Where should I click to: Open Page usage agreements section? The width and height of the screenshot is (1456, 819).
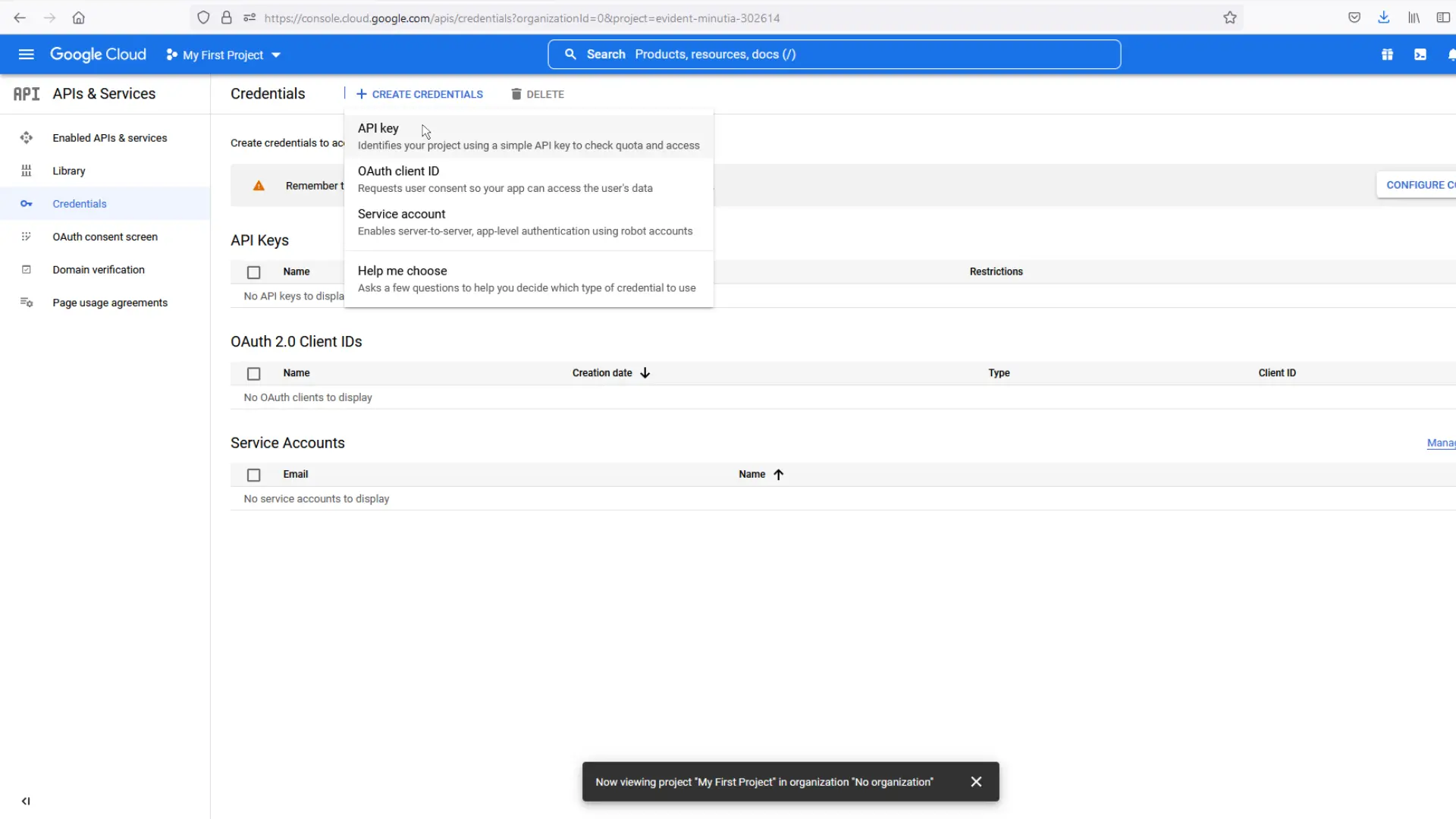pyautogui.click(x=111, y=303)
